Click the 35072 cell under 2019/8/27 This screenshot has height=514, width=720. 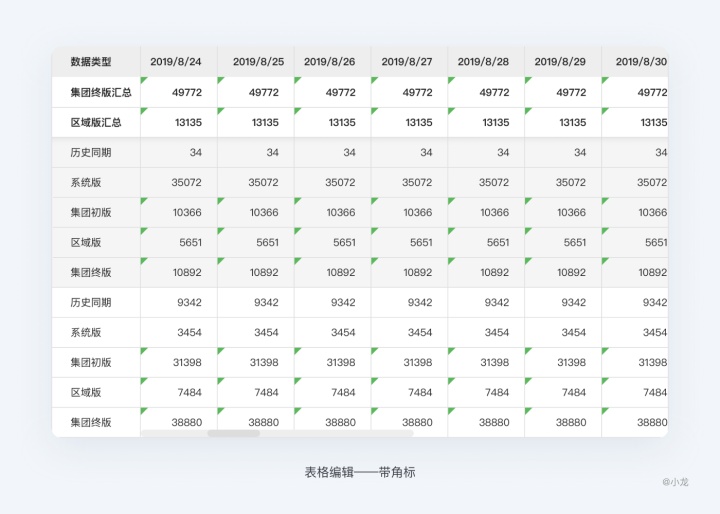coord(410,182)
